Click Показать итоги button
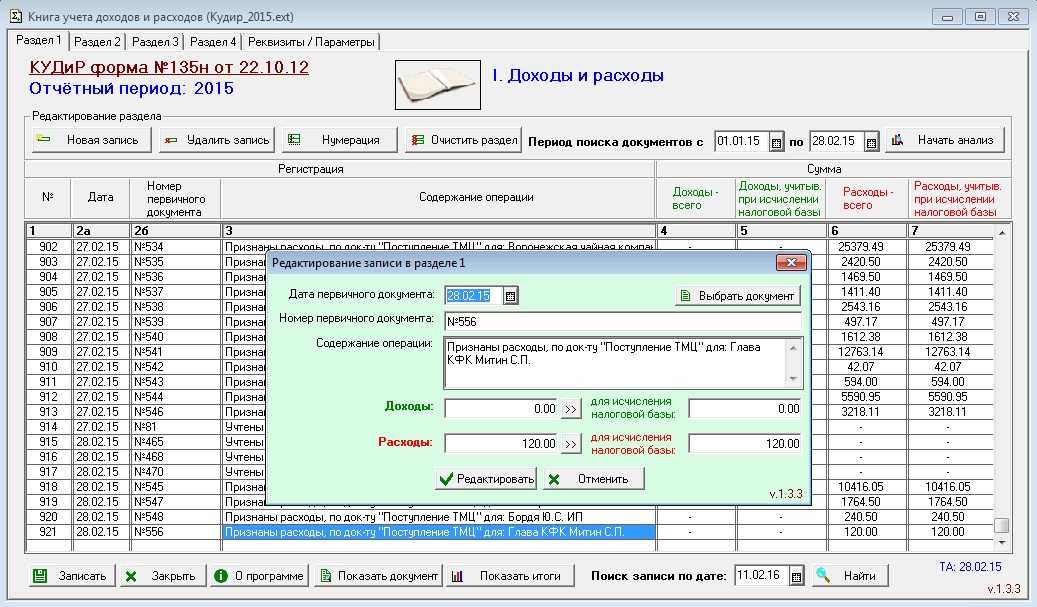The height and width of the screenshot is (607, 1037). (x=509, y=576)
